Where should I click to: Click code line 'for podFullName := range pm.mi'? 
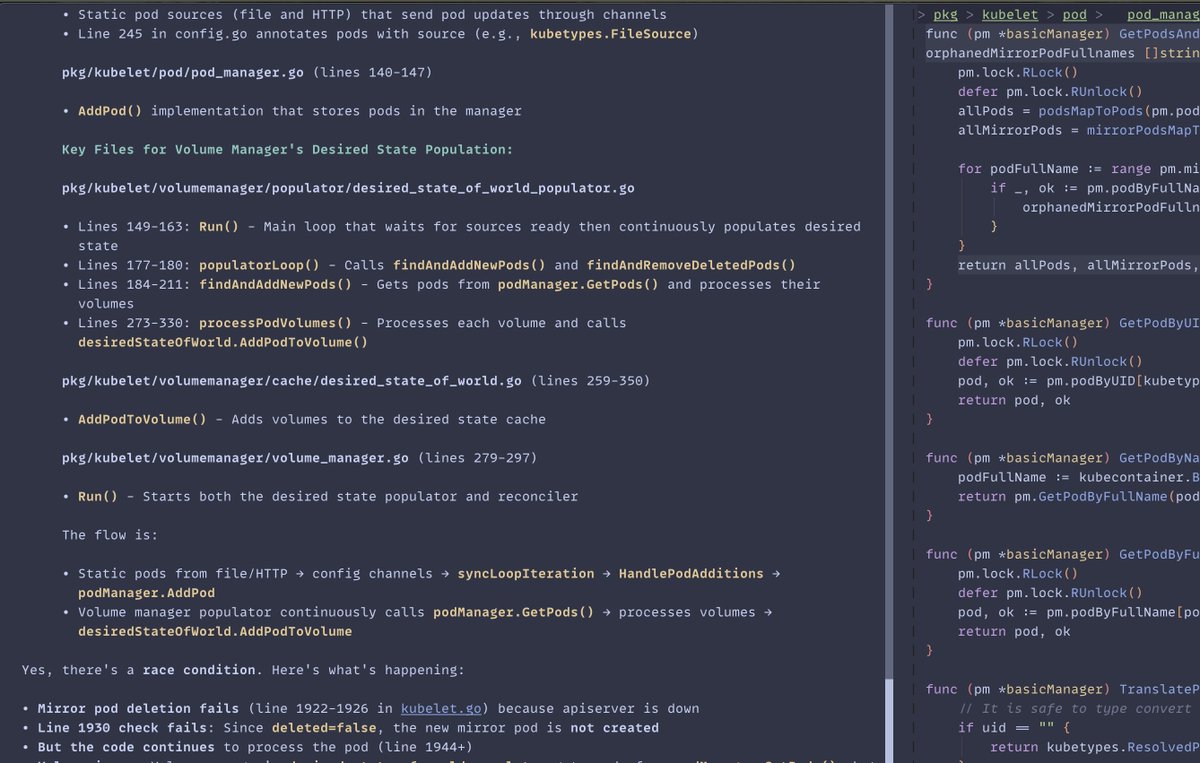[1079, 169]
